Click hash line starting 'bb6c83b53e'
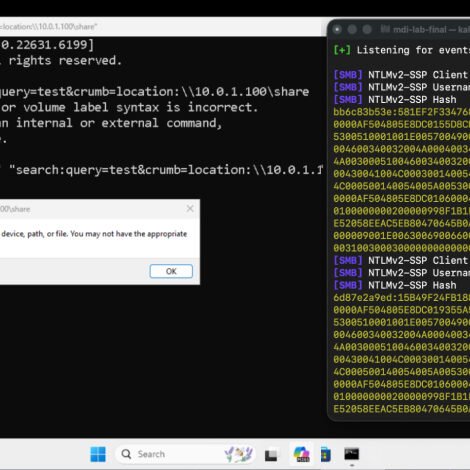 coord(402,112)
